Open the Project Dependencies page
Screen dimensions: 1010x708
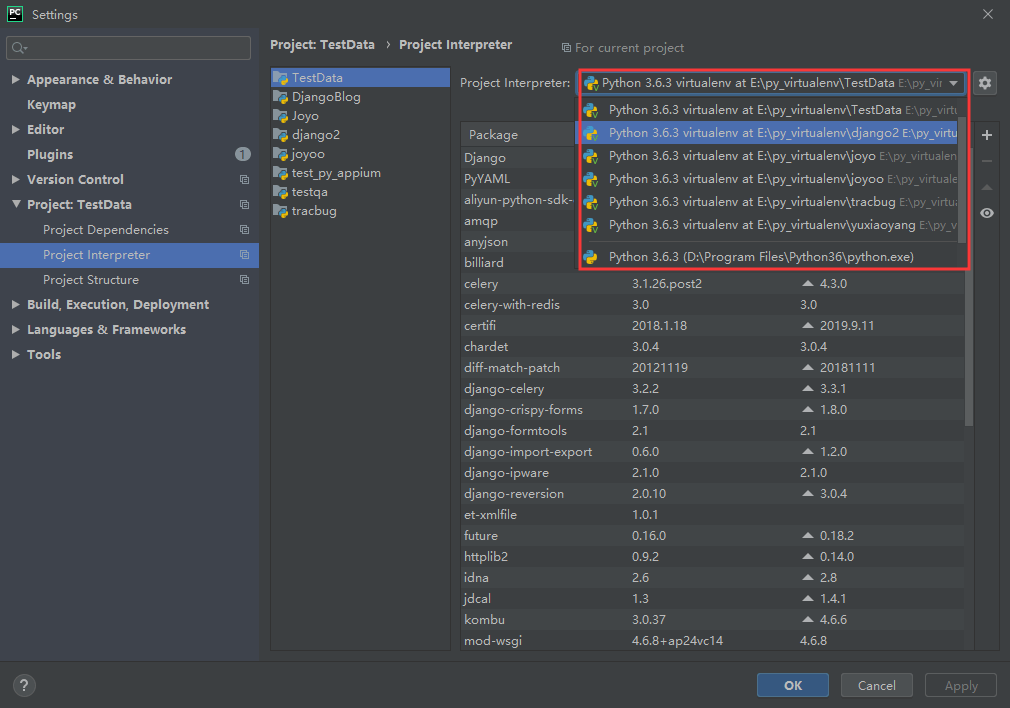[x=106, y=230]
